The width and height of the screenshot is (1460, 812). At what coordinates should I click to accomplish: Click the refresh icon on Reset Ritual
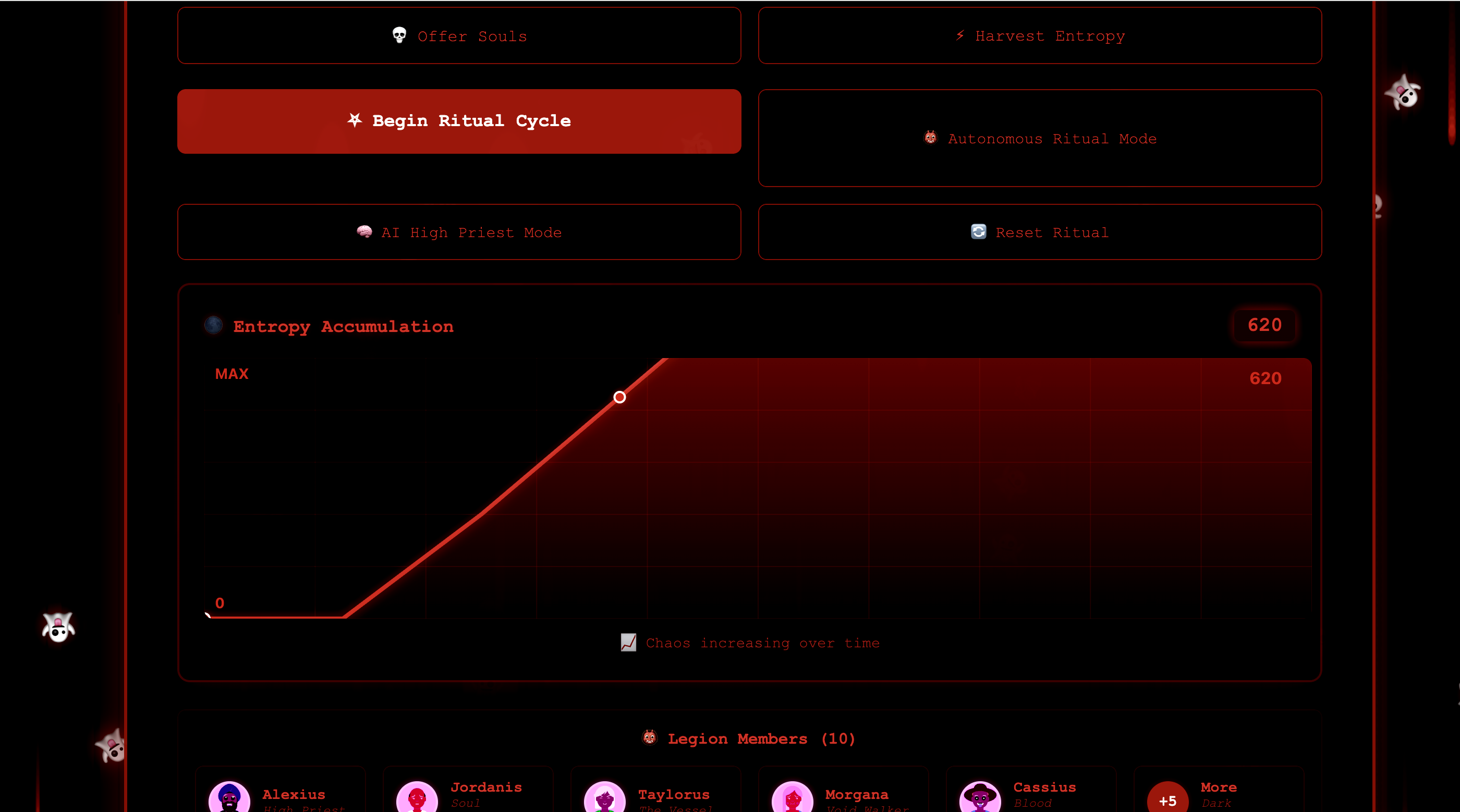point(978,232)
